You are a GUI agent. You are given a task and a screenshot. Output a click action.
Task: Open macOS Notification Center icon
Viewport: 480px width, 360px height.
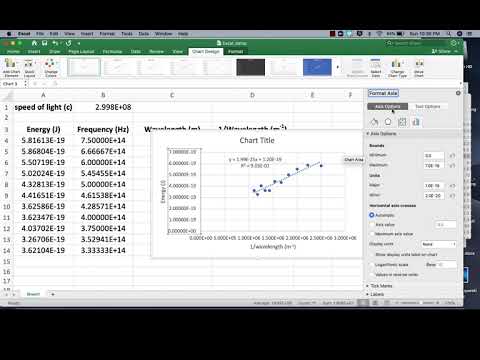(x=469, y=34)
